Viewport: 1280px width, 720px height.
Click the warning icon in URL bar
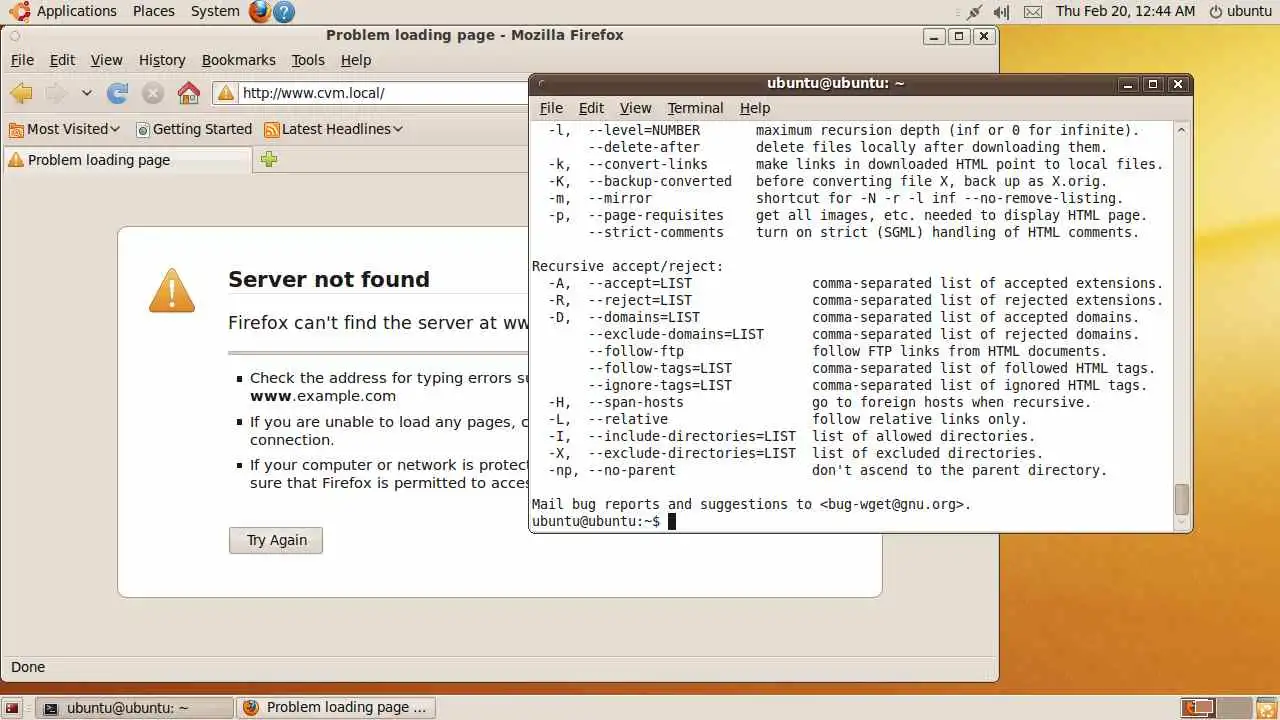click(x=226, y=93)
